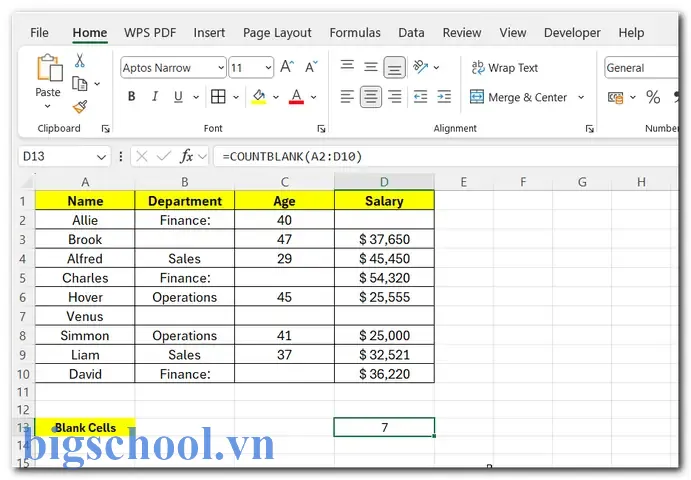Screen dimensions: 691x480
Task: Expand Copy options arrow
Action: [x=97, y=83]
